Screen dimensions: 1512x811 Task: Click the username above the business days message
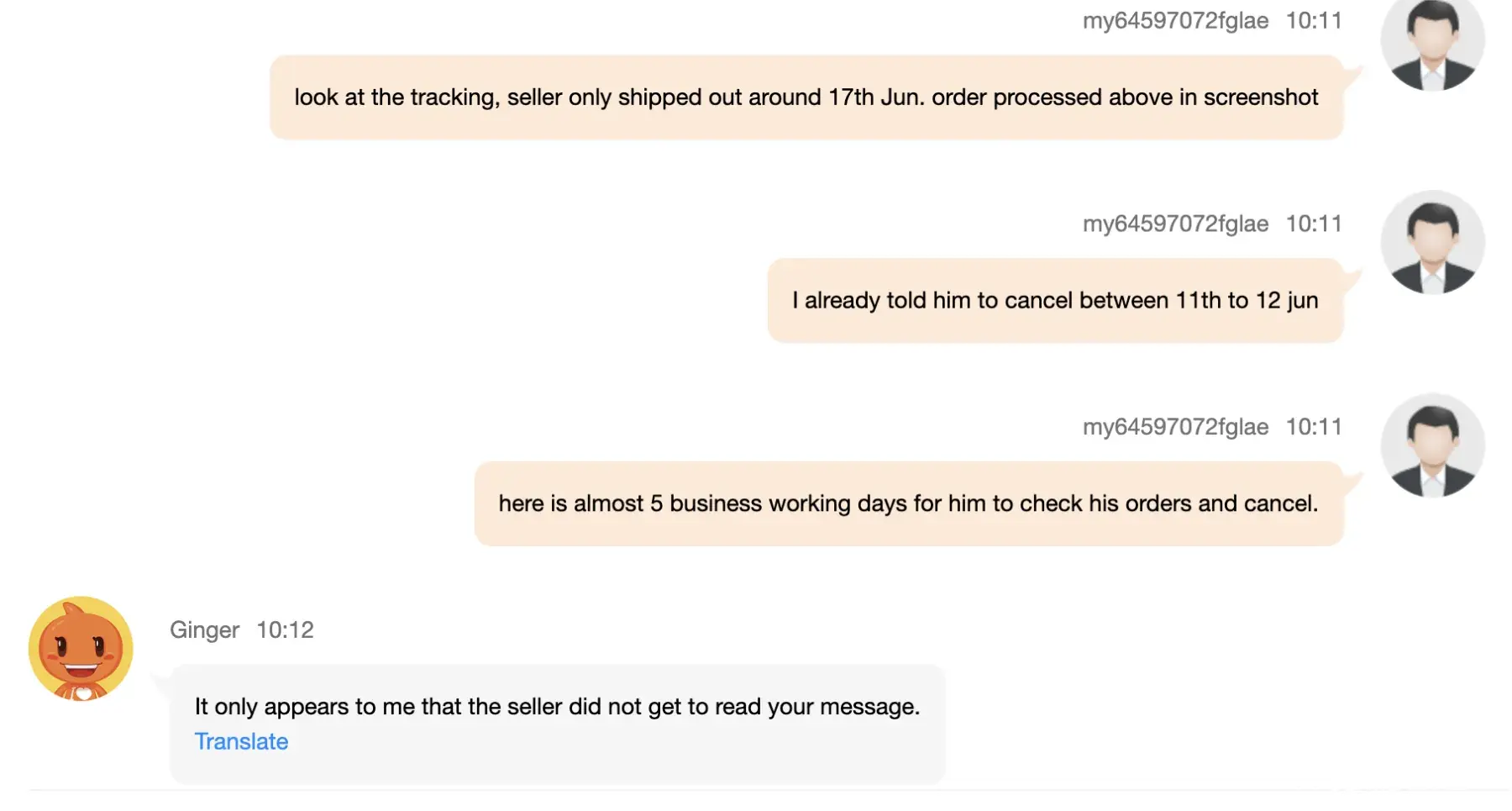[x=1175, y=428]
